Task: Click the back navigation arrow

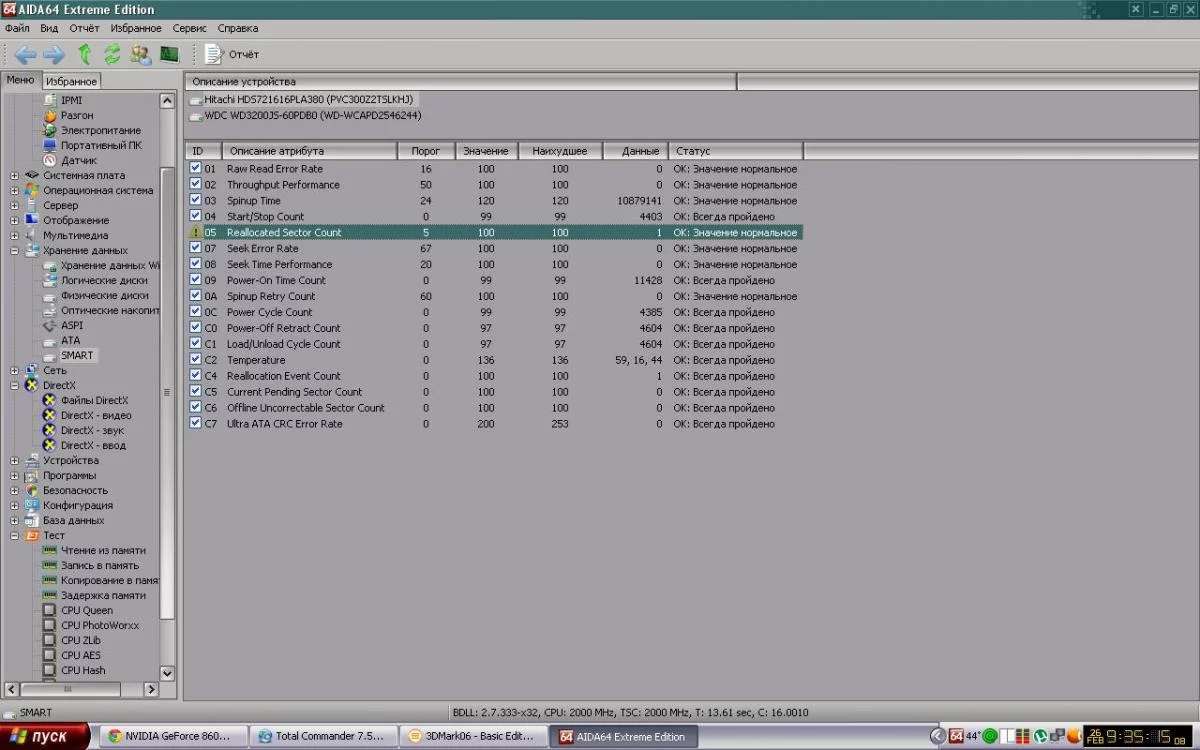Action: (25, 54)
